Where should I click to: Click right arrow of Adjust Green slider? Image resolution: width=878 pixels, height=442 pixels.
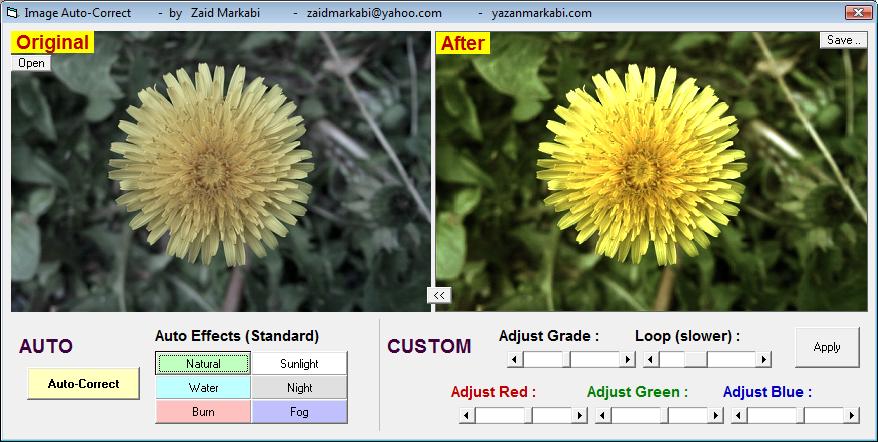[x=716, y=415]
